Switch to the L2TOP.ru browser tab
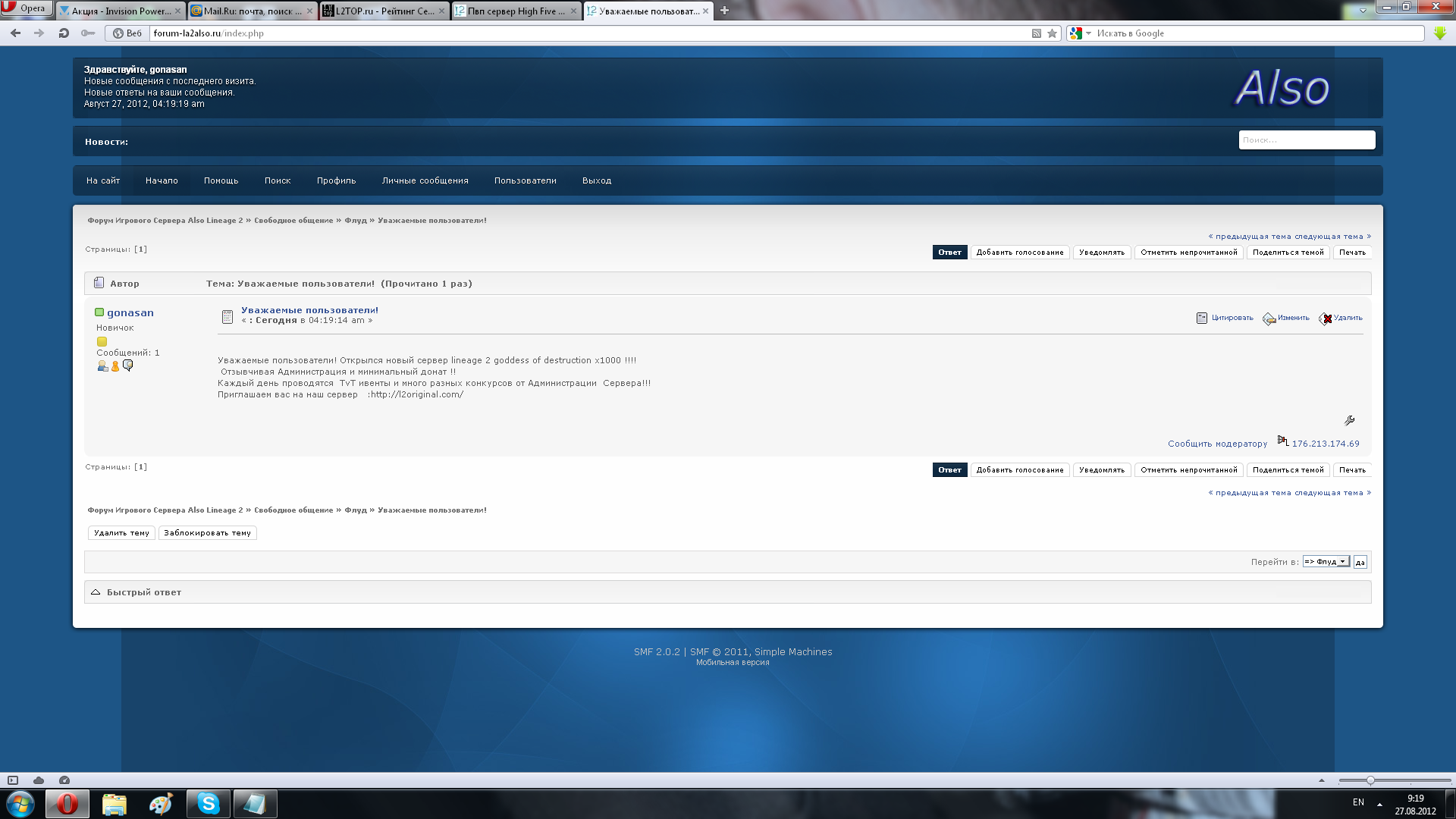This screenshot has height=819, width=1456. pos(384,11)
